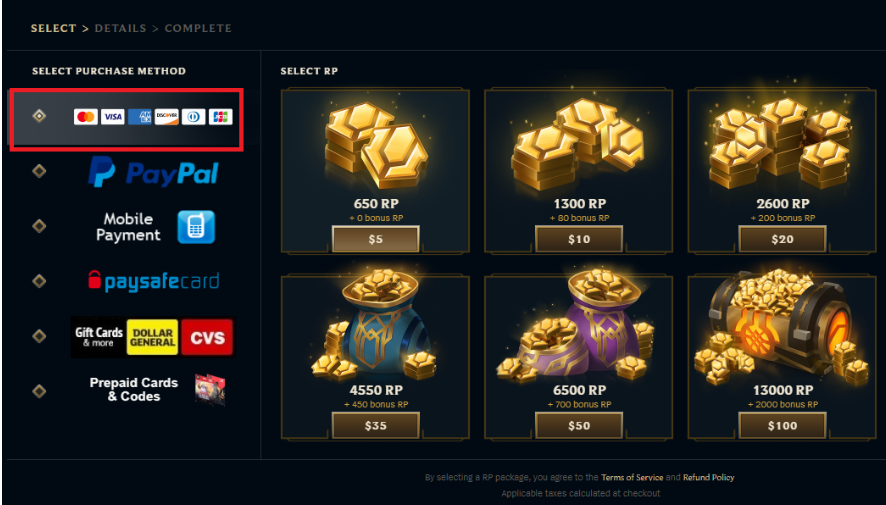886x505 pixels.
Task: Click the CVS gift card logo
Action: click(207, 337)
